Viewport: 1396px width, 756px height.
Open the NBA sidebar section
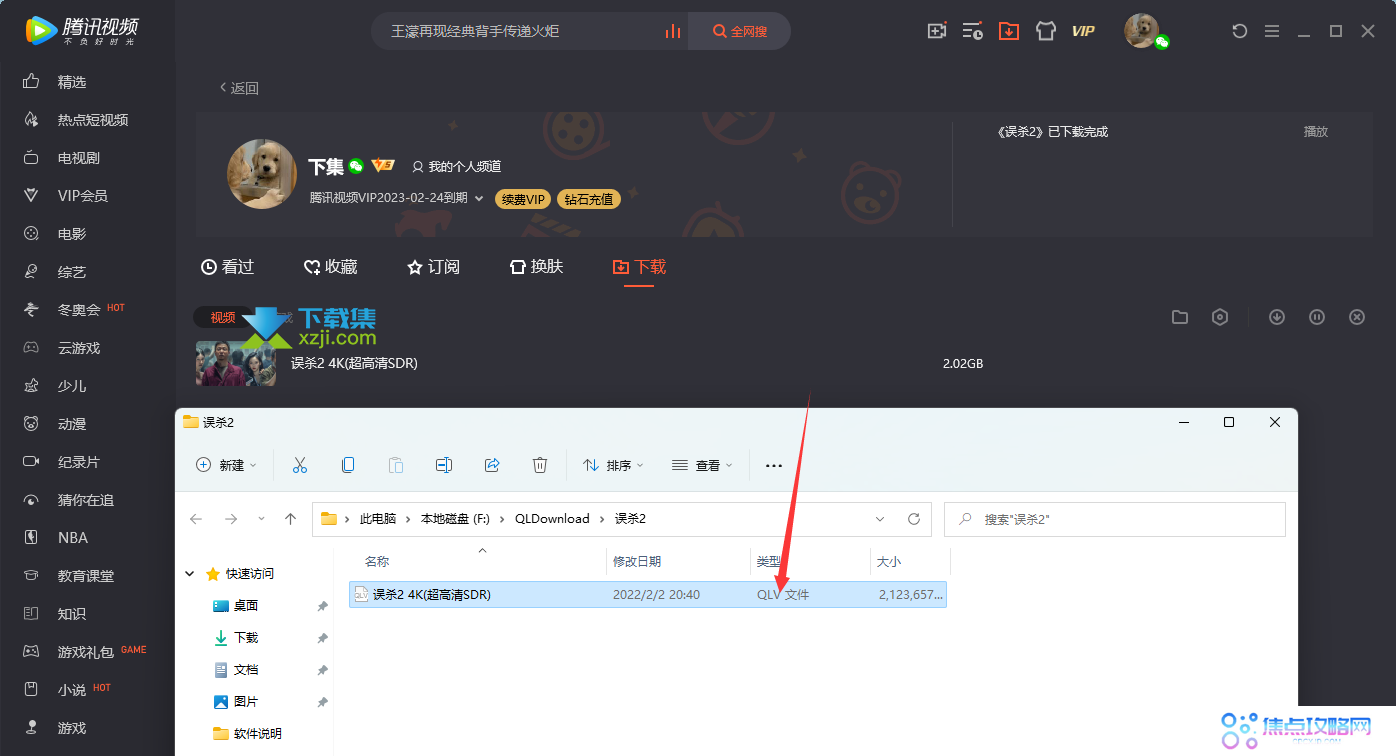click(72, 538)
